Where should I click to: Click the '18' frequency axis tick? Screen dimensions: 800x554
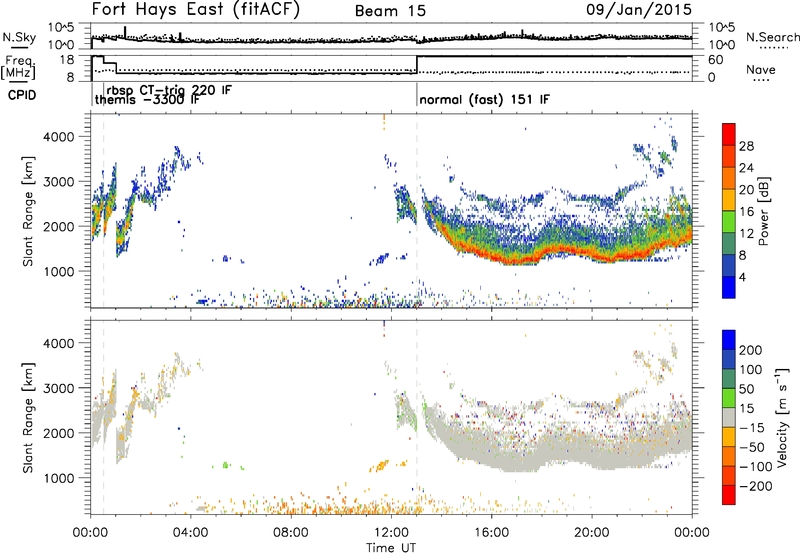[67, 59]
